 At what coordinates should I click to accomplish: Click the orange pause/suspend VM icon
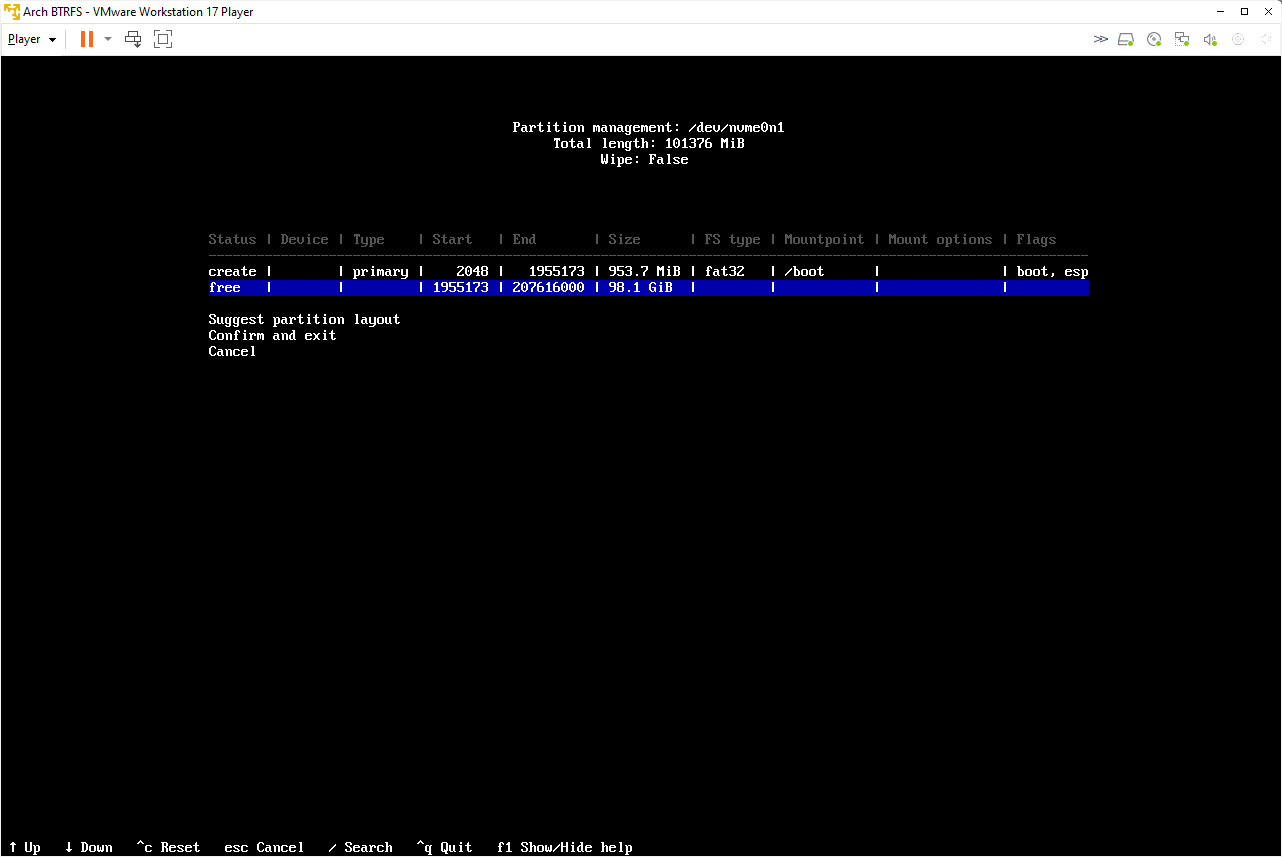point(87,39)
